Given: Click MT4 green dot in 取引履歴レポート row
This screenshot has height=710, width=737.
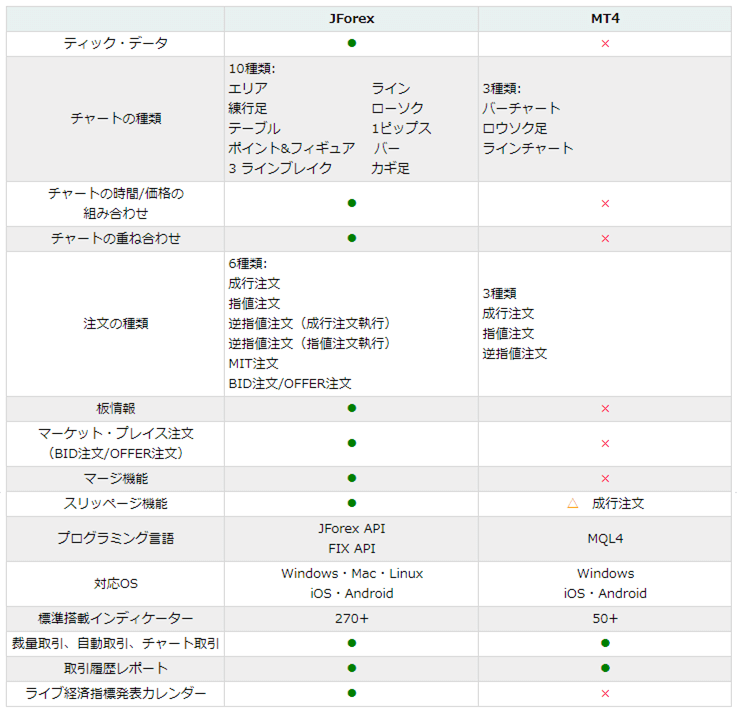Looking at the screenshot, I should coord(605,668).
